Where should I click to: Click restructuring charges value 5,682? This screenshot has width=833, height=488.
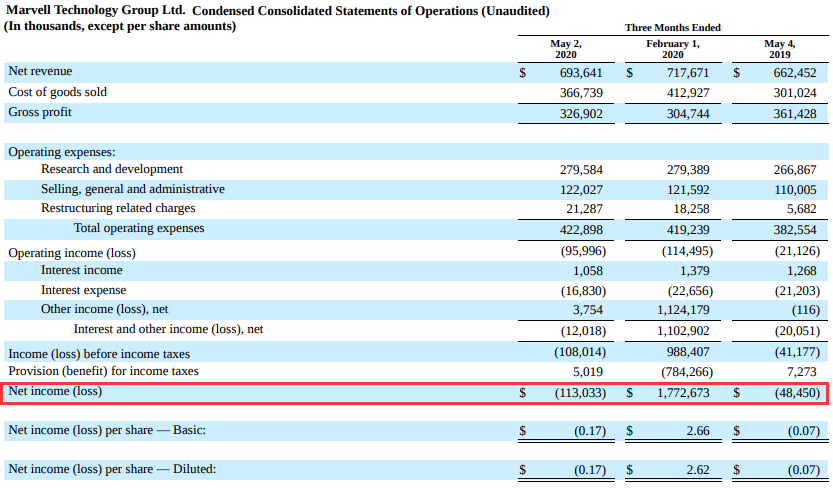point(802,209)
